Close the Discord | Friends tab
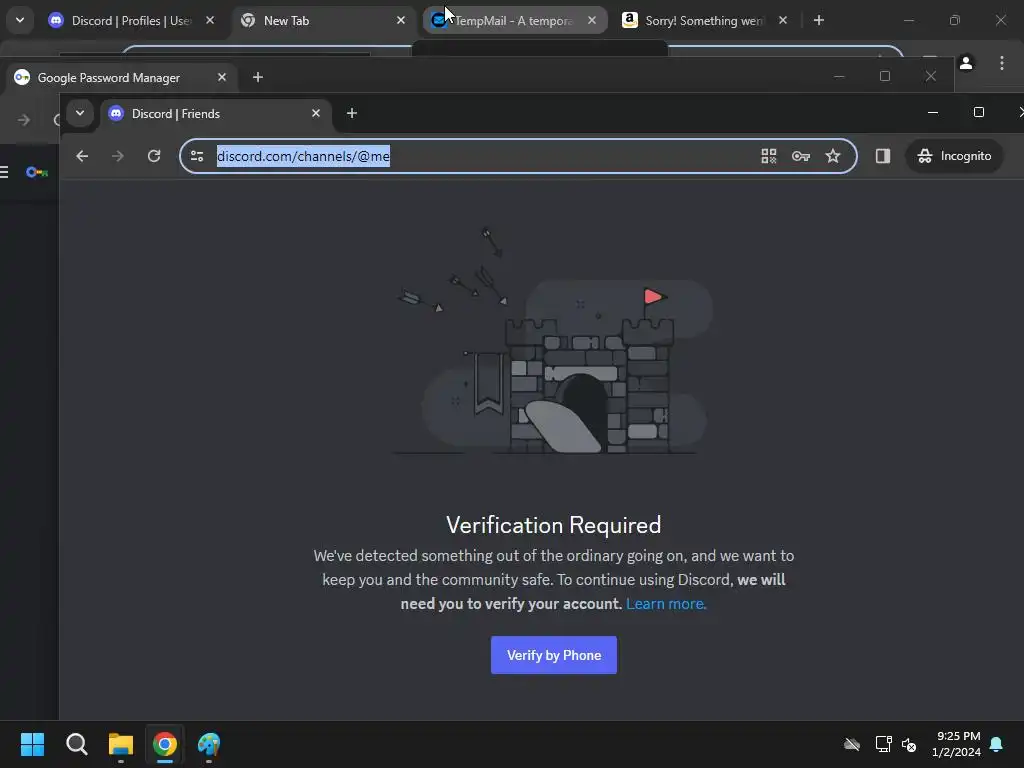Screen dimensions: 1024x768 coord(316,113)
